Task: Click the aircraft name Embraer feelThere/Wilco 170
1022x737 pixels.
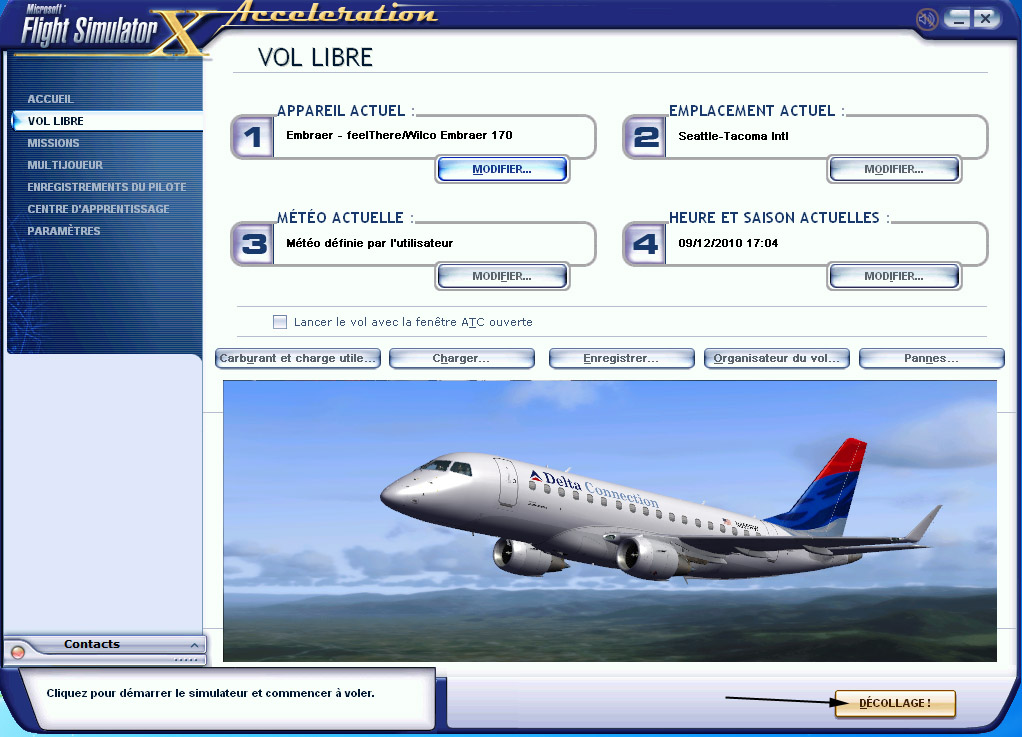Action: point(399,136)
